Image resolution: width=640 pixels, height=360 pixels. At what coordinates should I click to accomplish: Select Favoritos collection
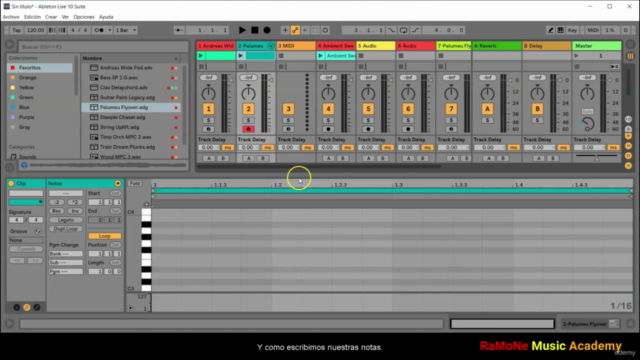click(40, 68)
